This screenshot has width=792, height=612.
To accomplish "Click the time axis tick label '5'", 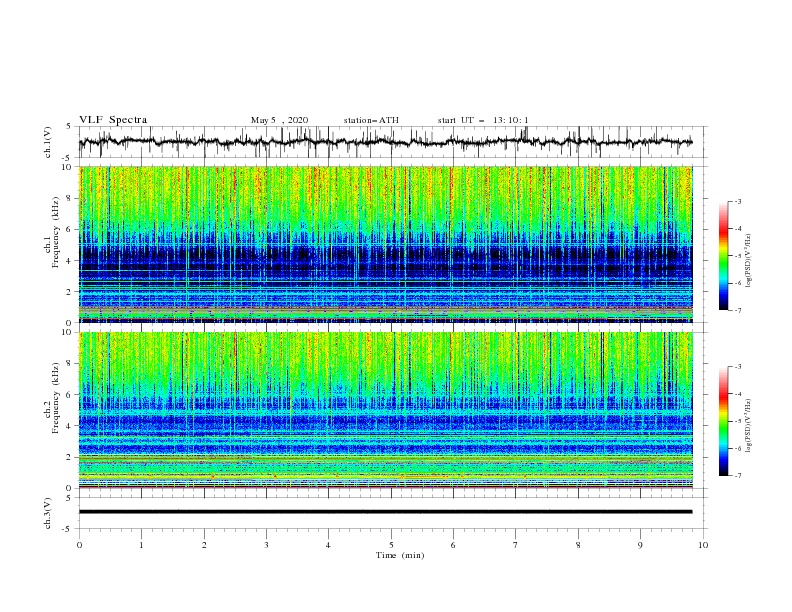I will point(391,545).
